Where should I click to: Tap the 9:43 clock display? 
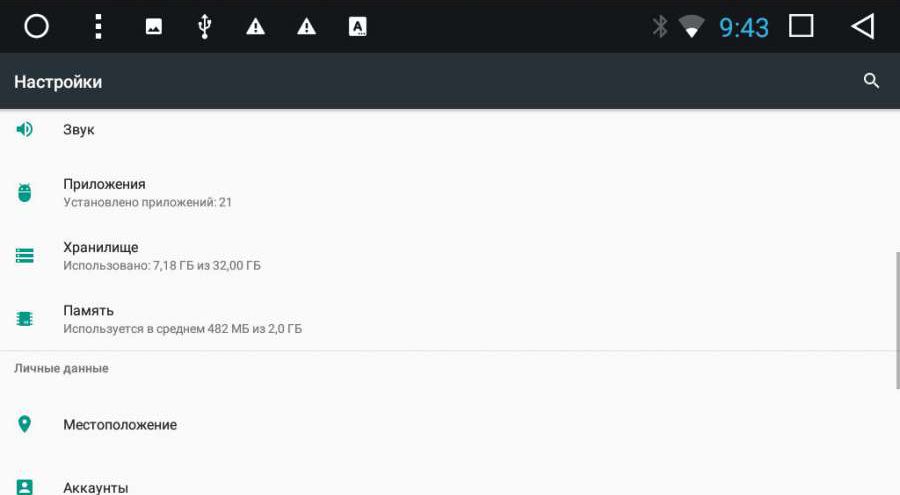744,28
